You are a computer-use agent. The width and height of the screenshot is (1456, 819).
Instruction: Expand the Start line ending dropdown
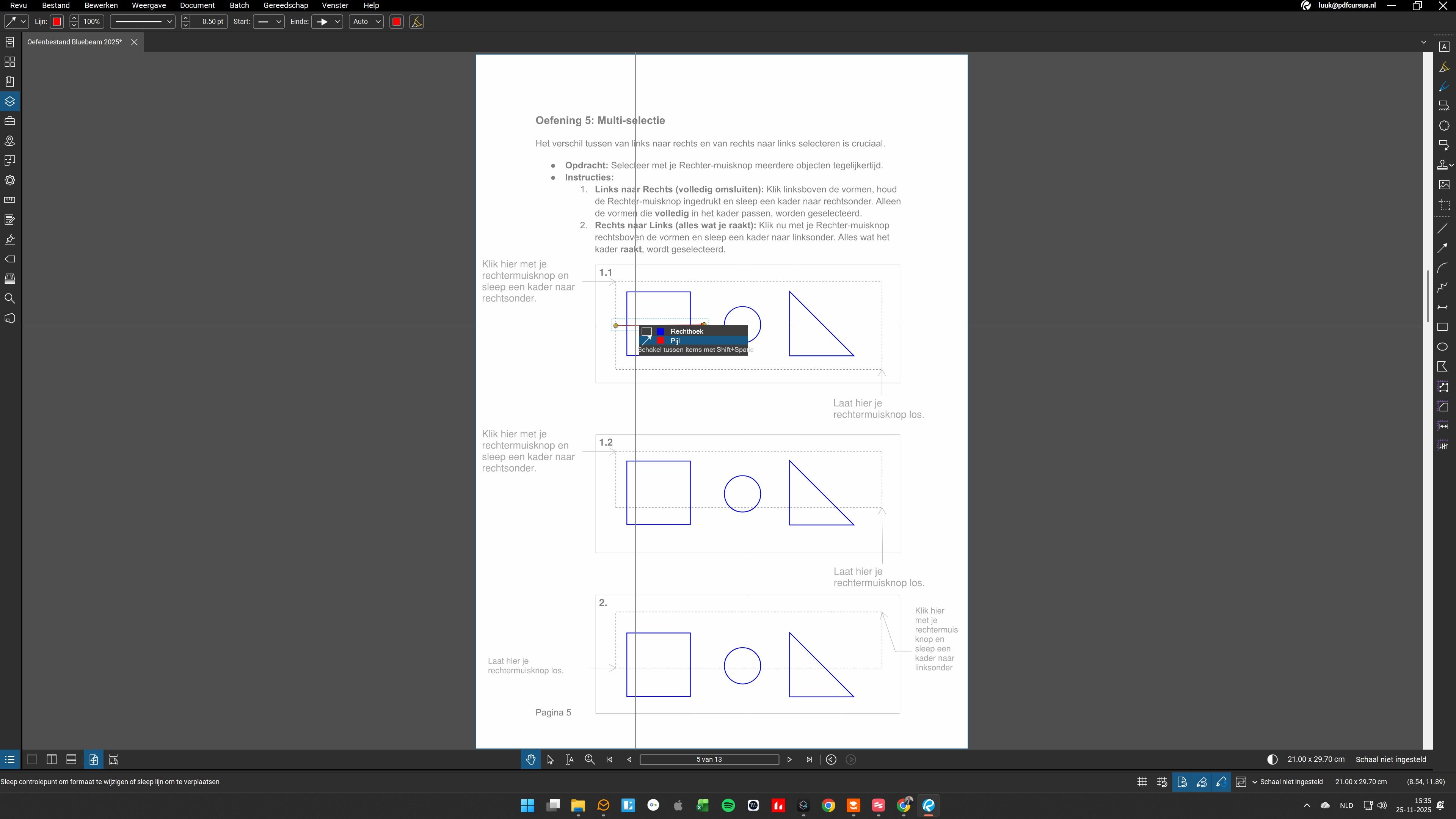[x=268, y=22]
